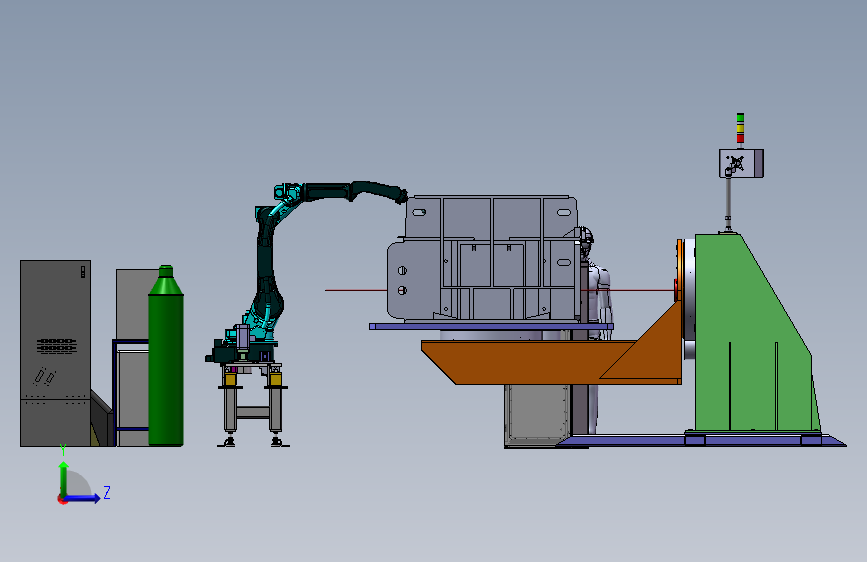Select the gray box under the orange arm
This screenshot has height=562, width=867.
[536, 415]
